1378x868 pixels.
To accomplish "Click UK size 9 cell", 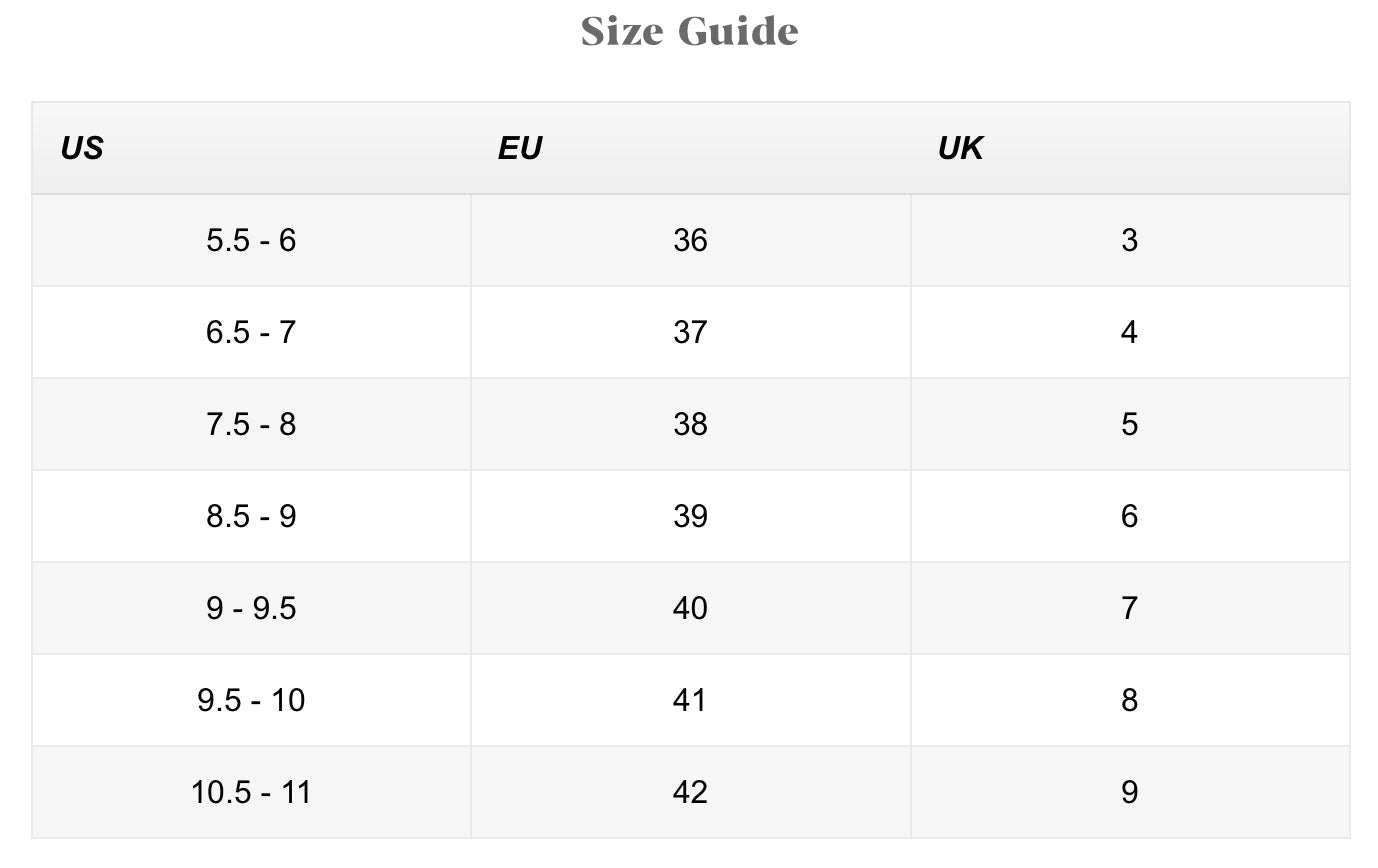I will 1129,792.
